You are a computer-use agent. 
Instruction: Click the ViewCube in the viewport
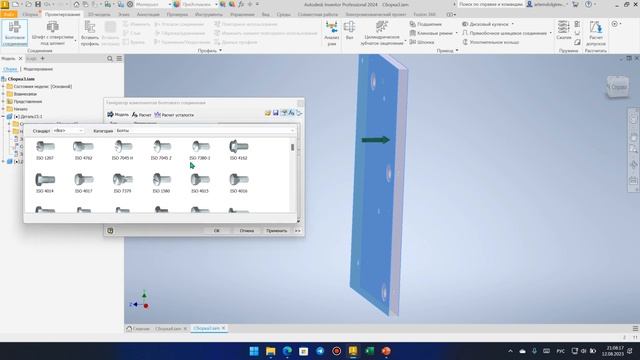617,87
